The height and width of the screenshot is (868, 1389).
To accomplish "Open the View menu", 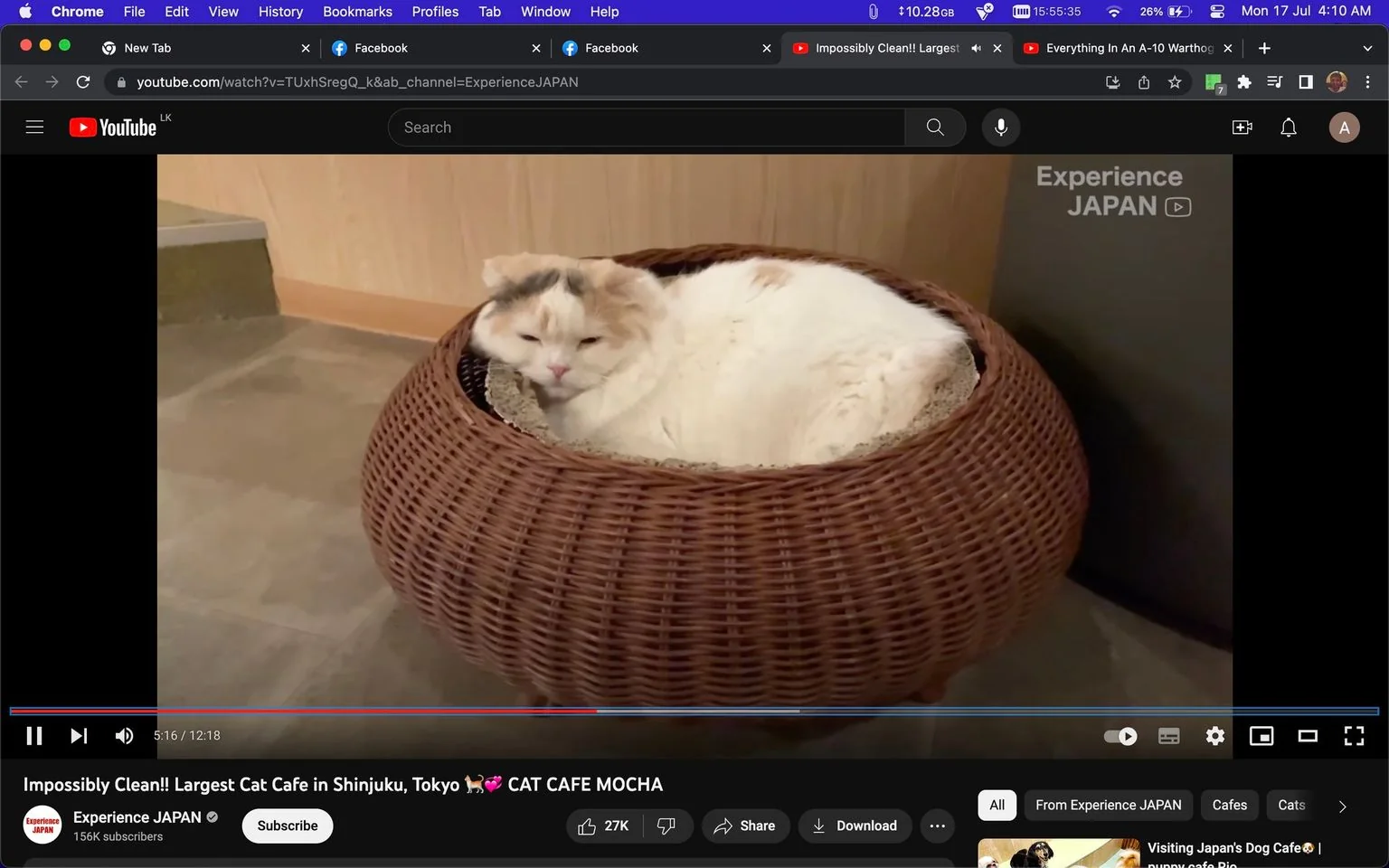I will point(223,12).
